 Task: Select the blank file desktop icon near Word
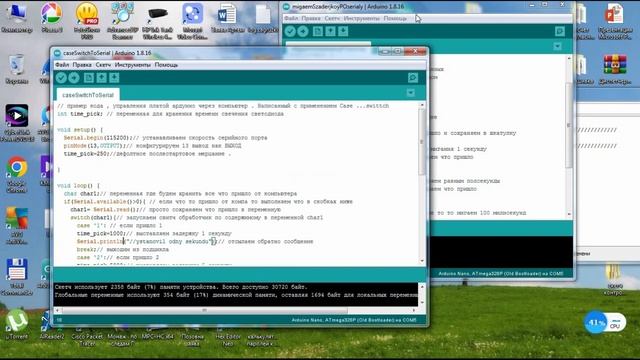point(263,18)
